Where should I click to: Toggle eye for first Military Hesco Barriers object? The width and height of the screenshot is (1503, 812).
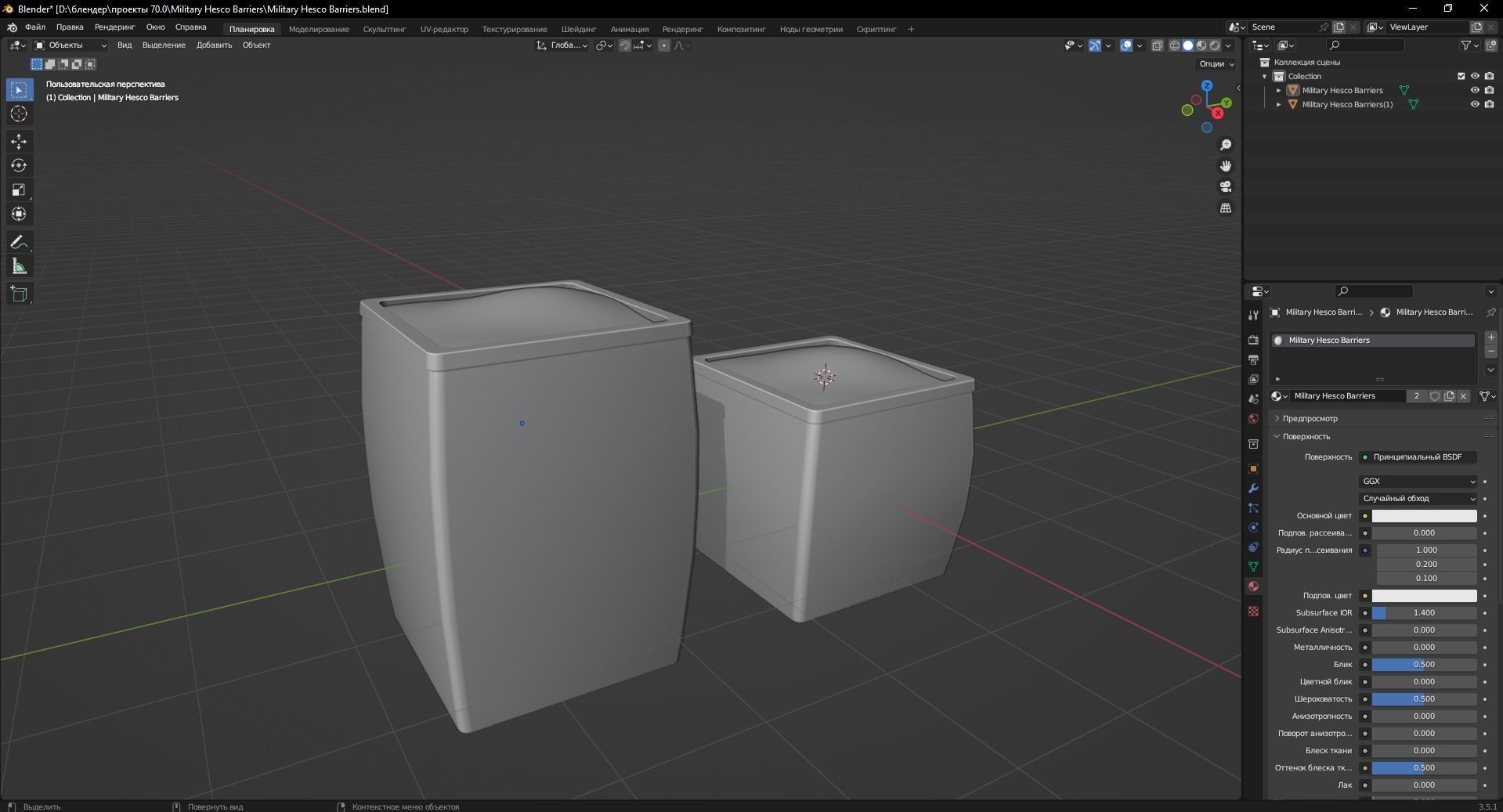click(x=1475, y=90)
